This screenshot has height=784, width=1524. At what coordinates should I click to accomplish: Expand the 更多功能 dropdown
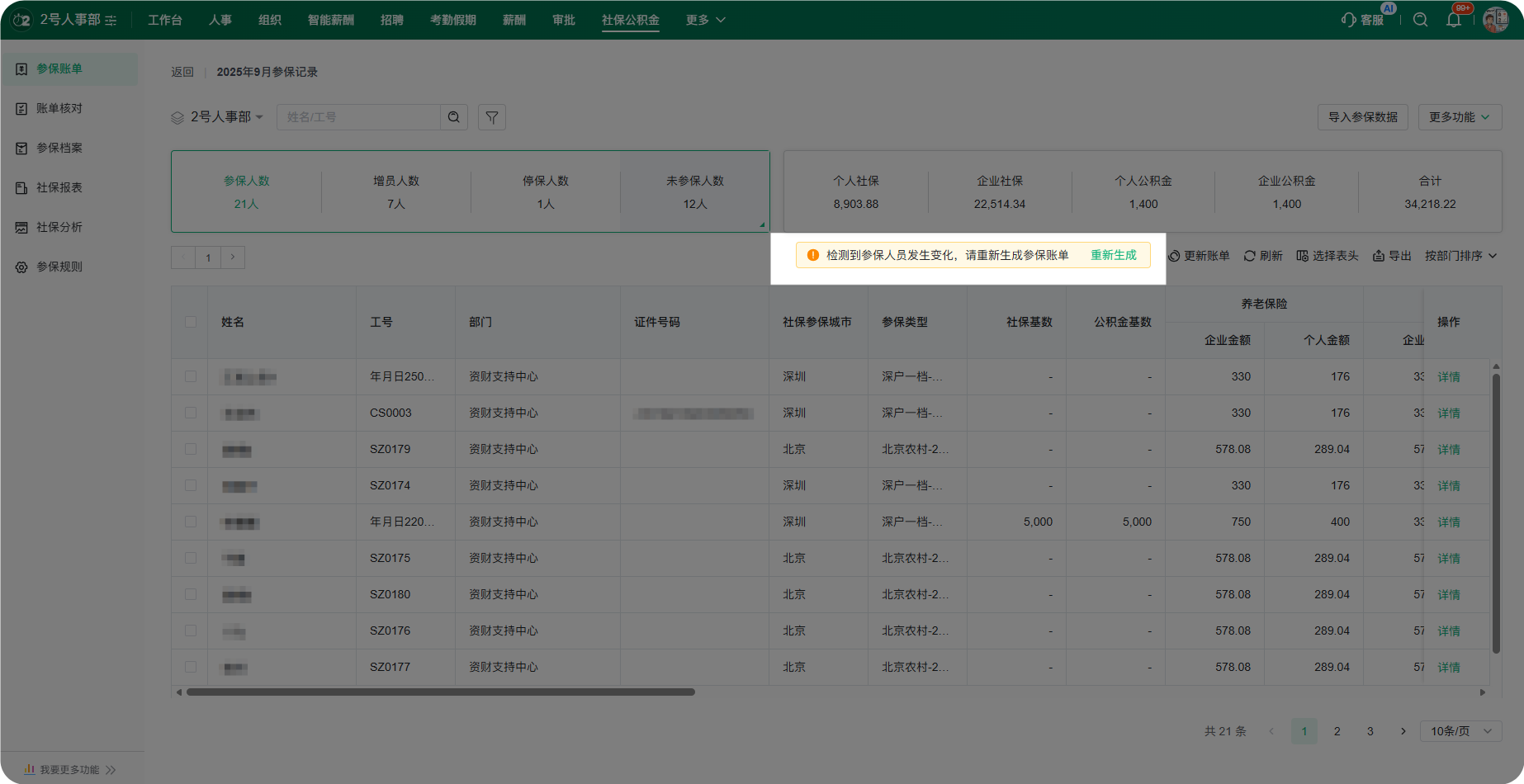coord(1459,117)
